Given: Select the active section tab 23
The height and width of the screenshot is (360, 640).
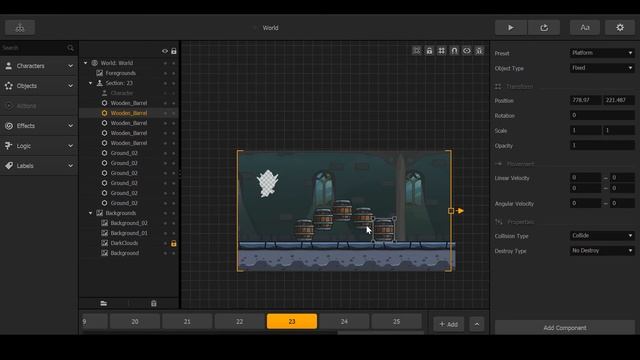Looking at the screenshot, I should pos(292,322).
